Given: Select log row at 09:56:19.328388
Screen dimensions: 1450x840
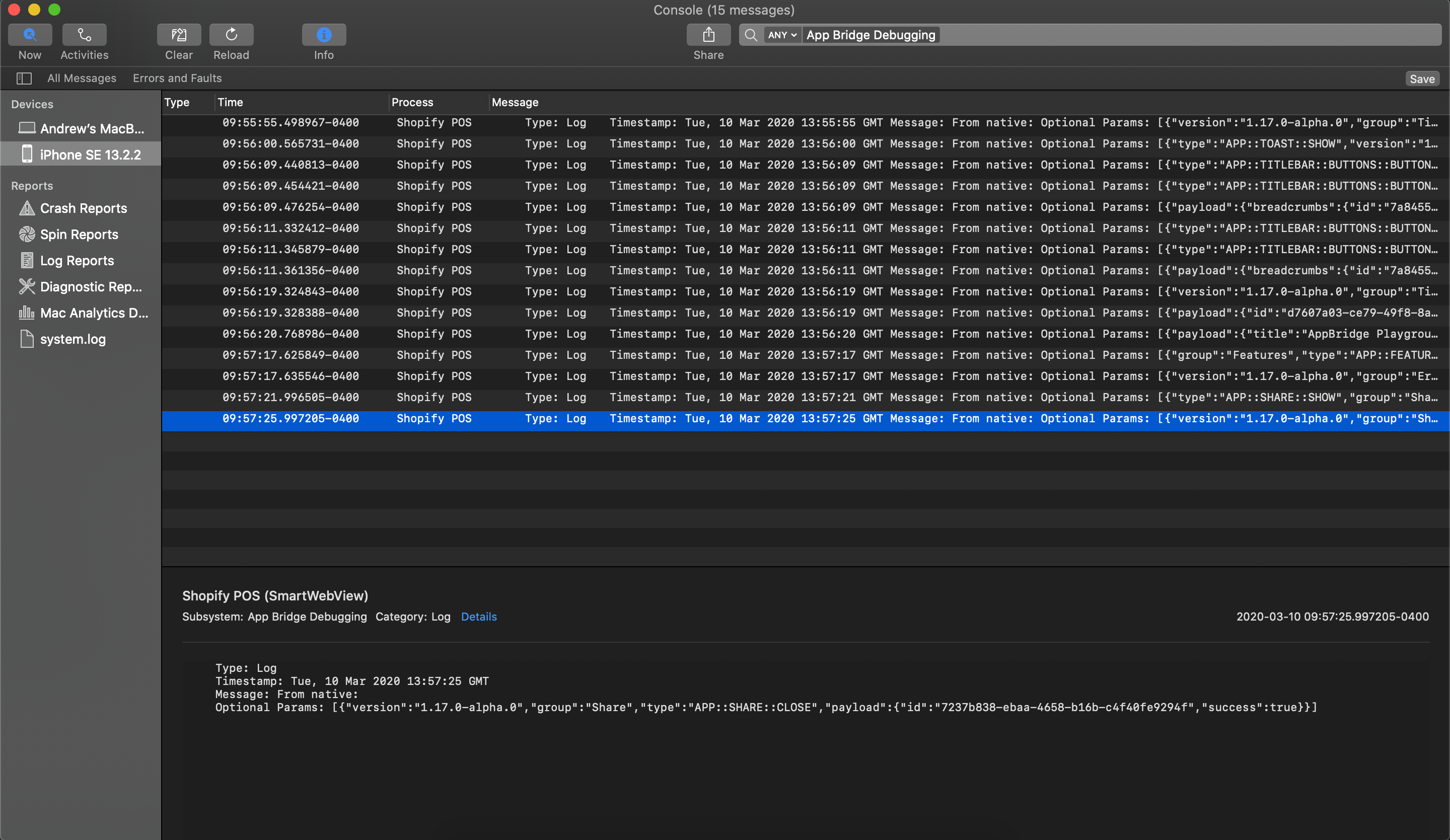Looking at the screenshot, I should (806, 313).
